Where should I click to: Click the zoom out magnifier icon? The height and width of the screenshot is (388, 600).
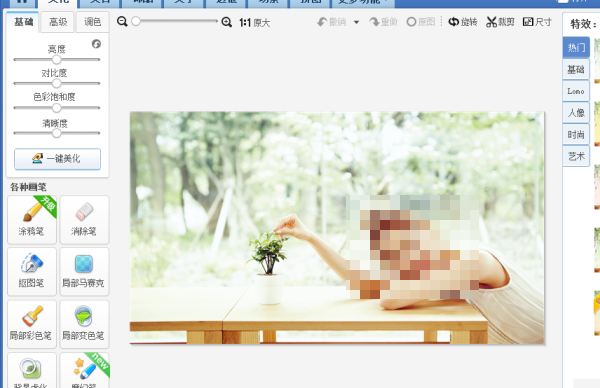click(x=122, y=21)
